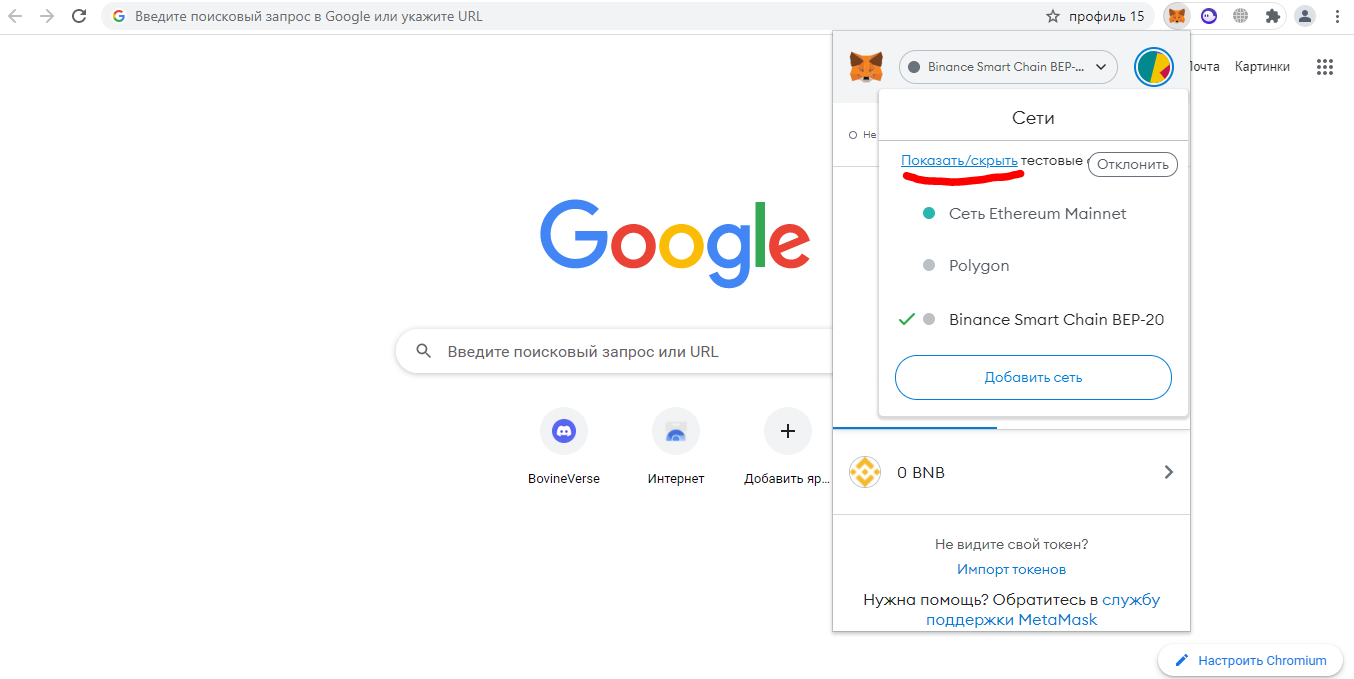Open the puzzle-piece extensions menu
Viewport: 1354px width, 679px height.
1272,16
